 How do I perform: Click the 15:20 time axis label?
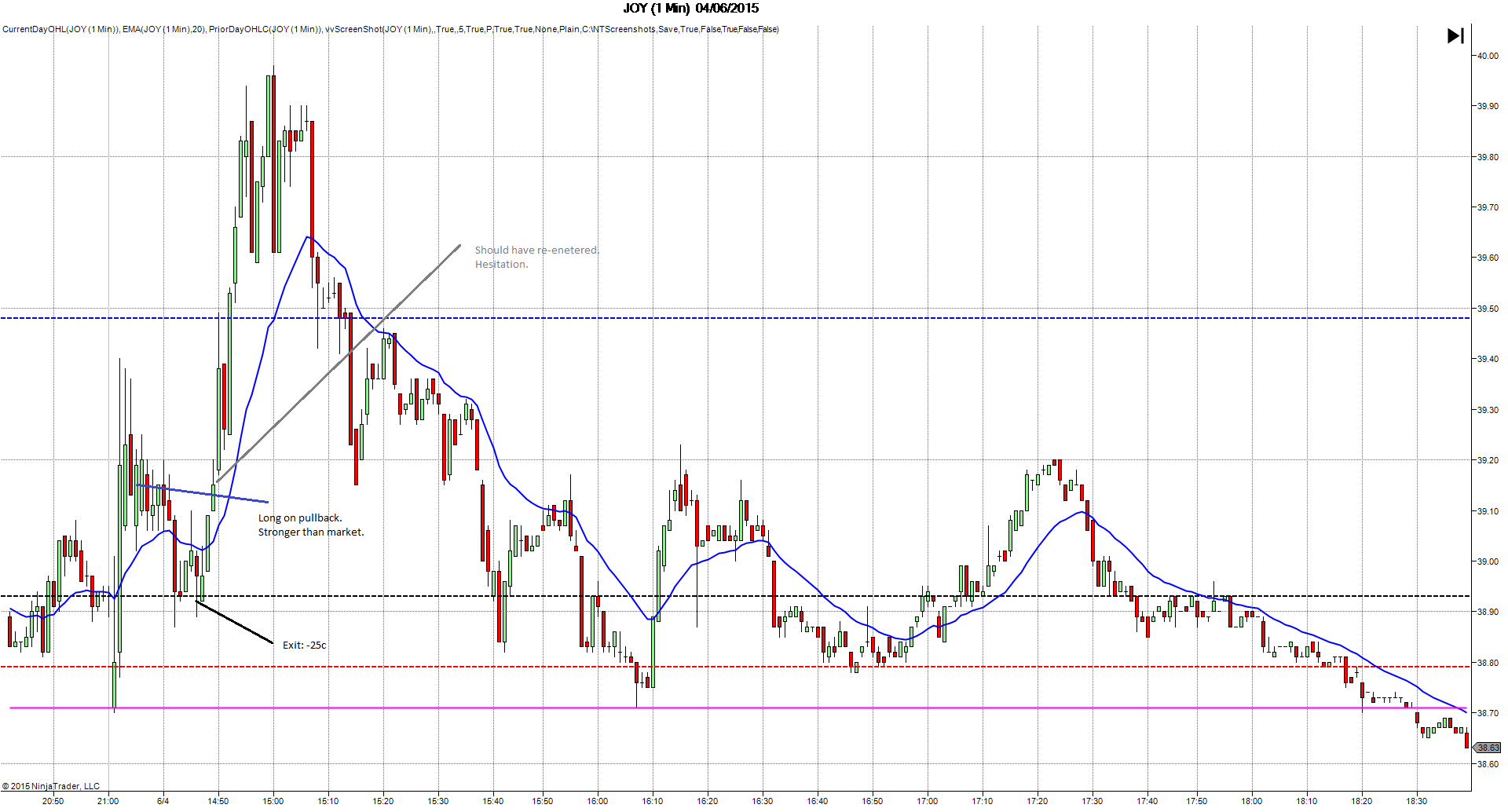coord(383,801)
